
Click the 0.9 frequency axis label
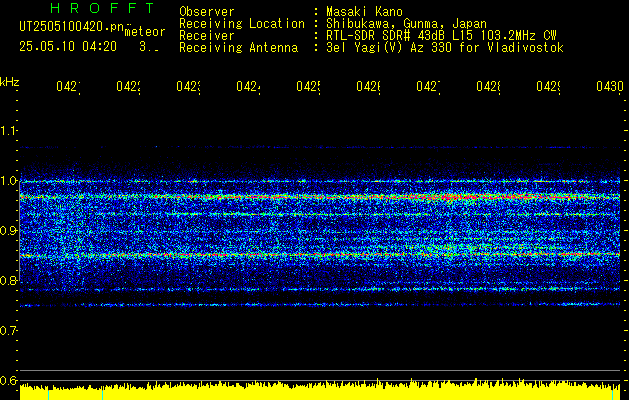coord(8,231)
